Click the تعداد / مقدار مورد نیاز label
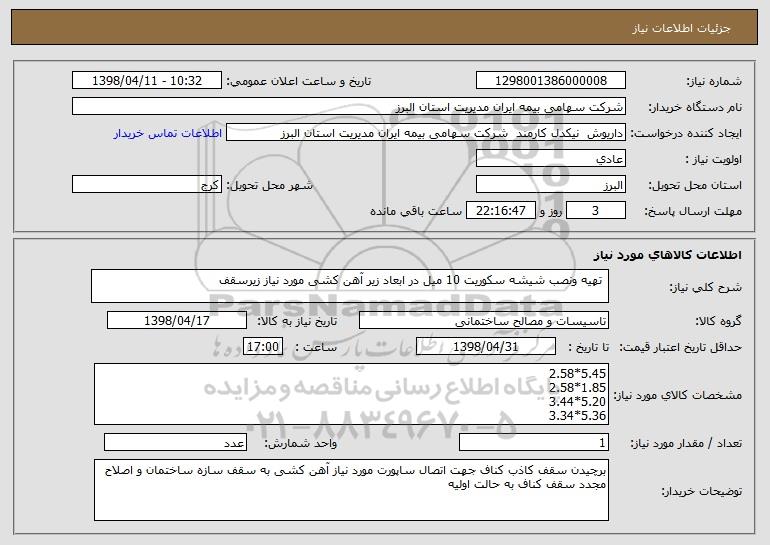Image resolution: width=770 pixels, height=545 pixels. 686,443
